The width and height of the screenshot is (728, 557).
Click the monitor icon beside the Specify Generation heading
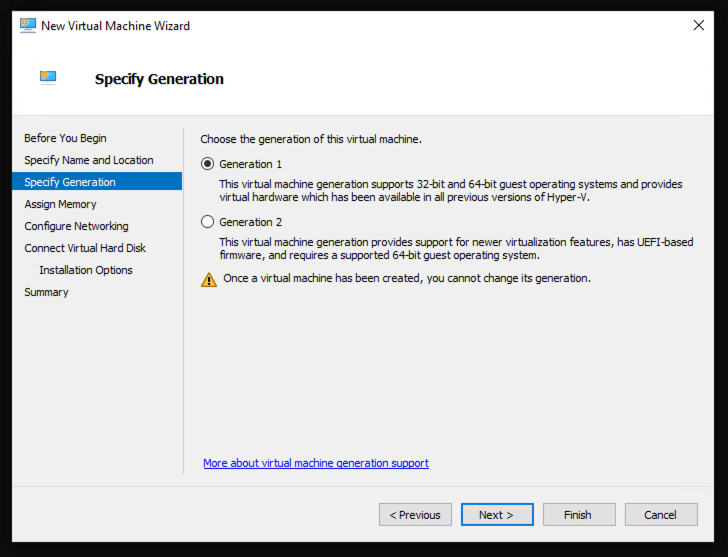(x=48, y=77)
